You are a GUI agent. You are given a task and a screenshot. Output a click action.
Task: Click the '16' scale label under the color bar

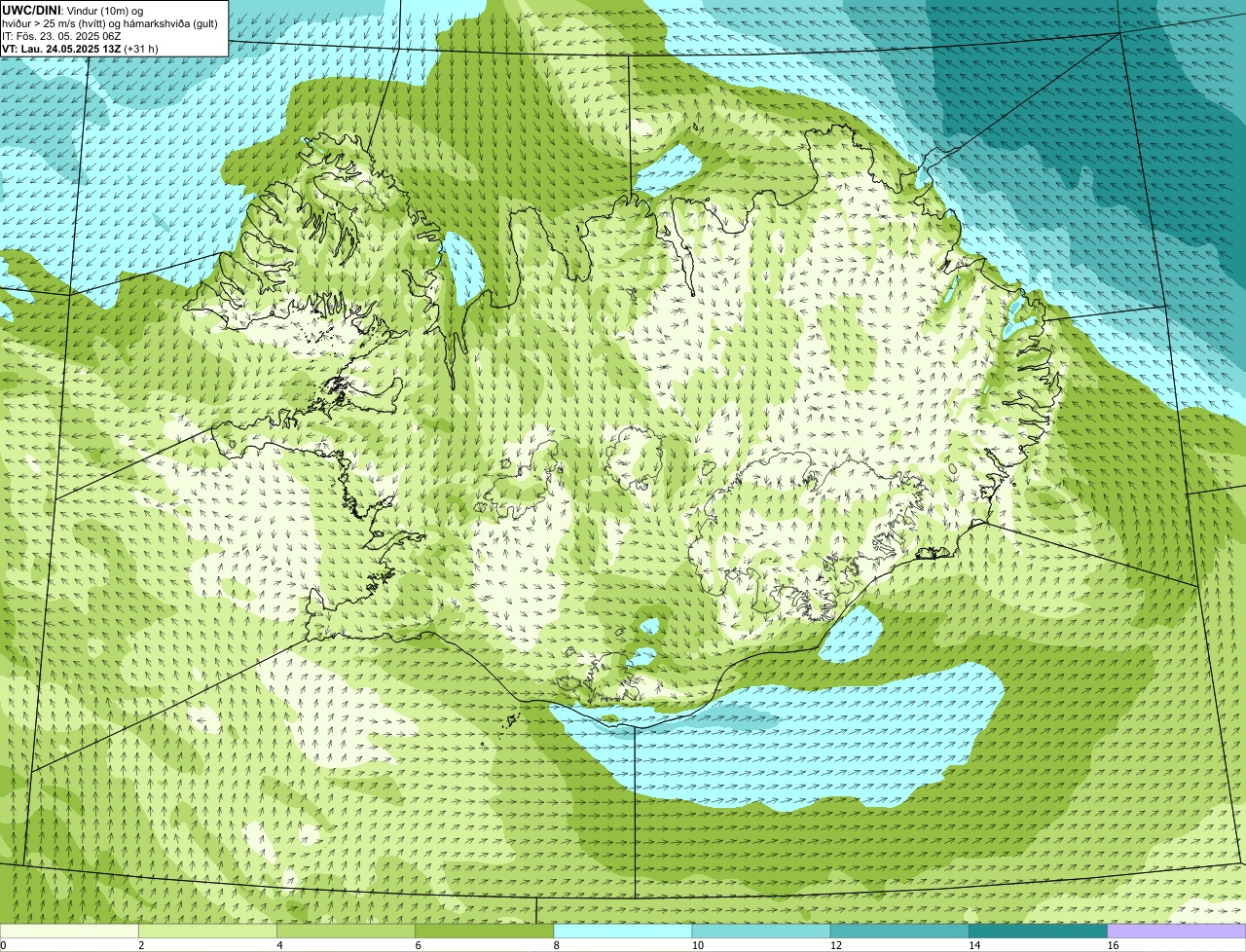(1112, 945)
